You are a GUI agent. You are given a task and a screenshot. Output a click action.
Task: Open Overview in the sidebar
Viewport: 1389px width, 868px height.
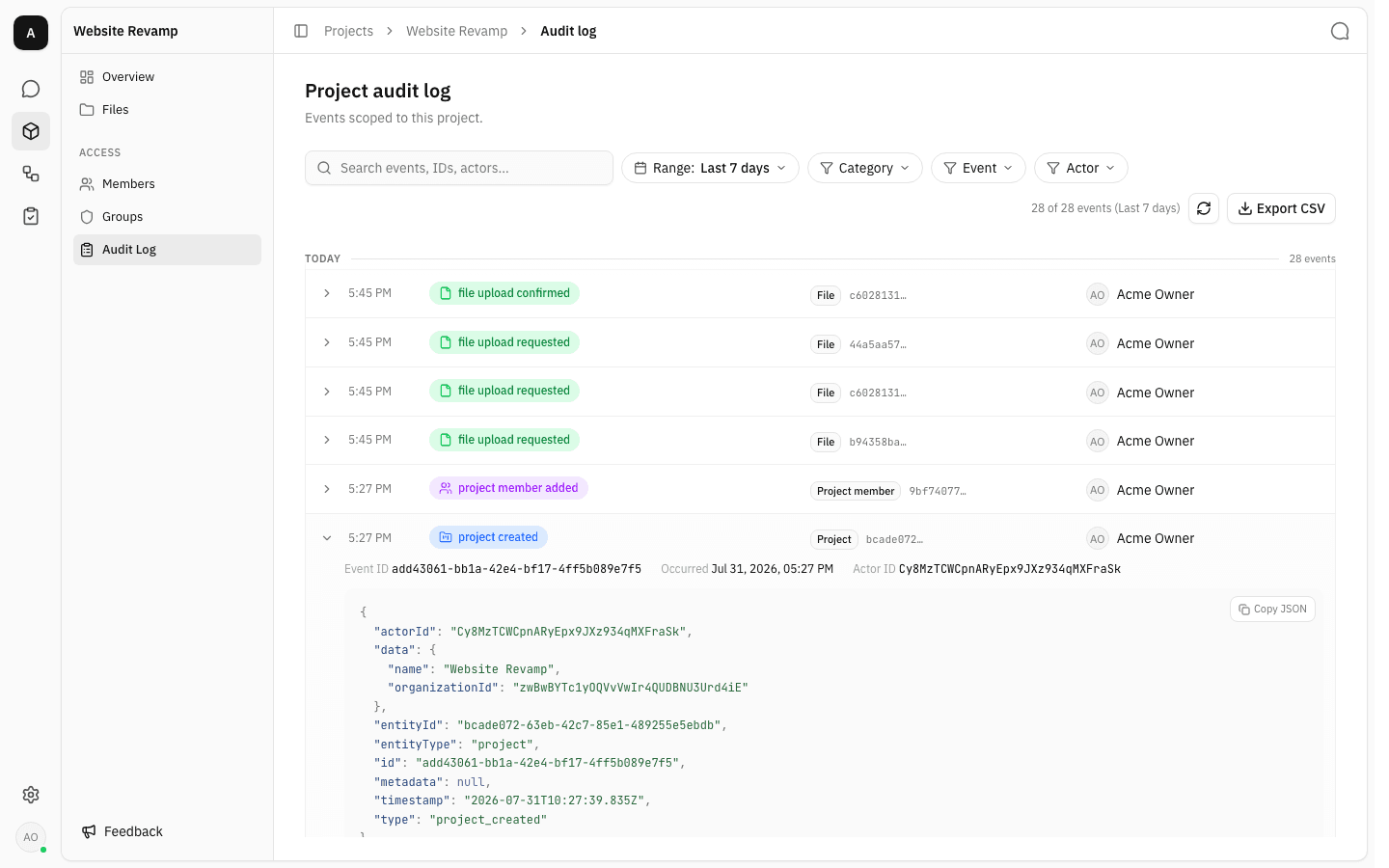pos(167,77)
